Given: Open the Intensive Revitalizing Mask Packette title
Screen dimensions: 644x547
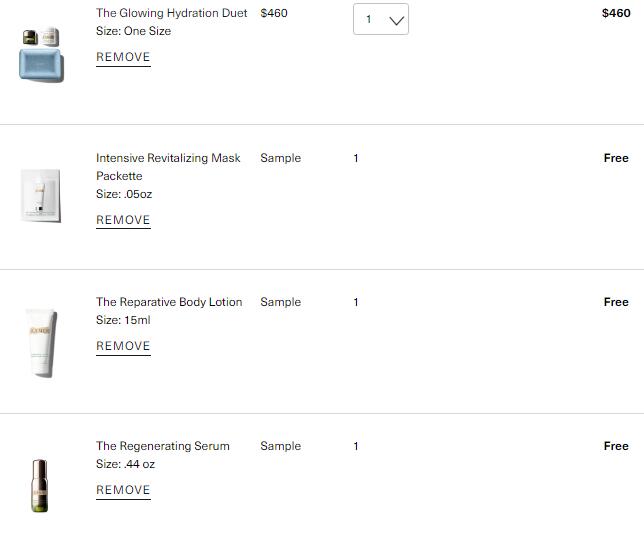Looking at the screenshot, I should click(x=168, y=167).
